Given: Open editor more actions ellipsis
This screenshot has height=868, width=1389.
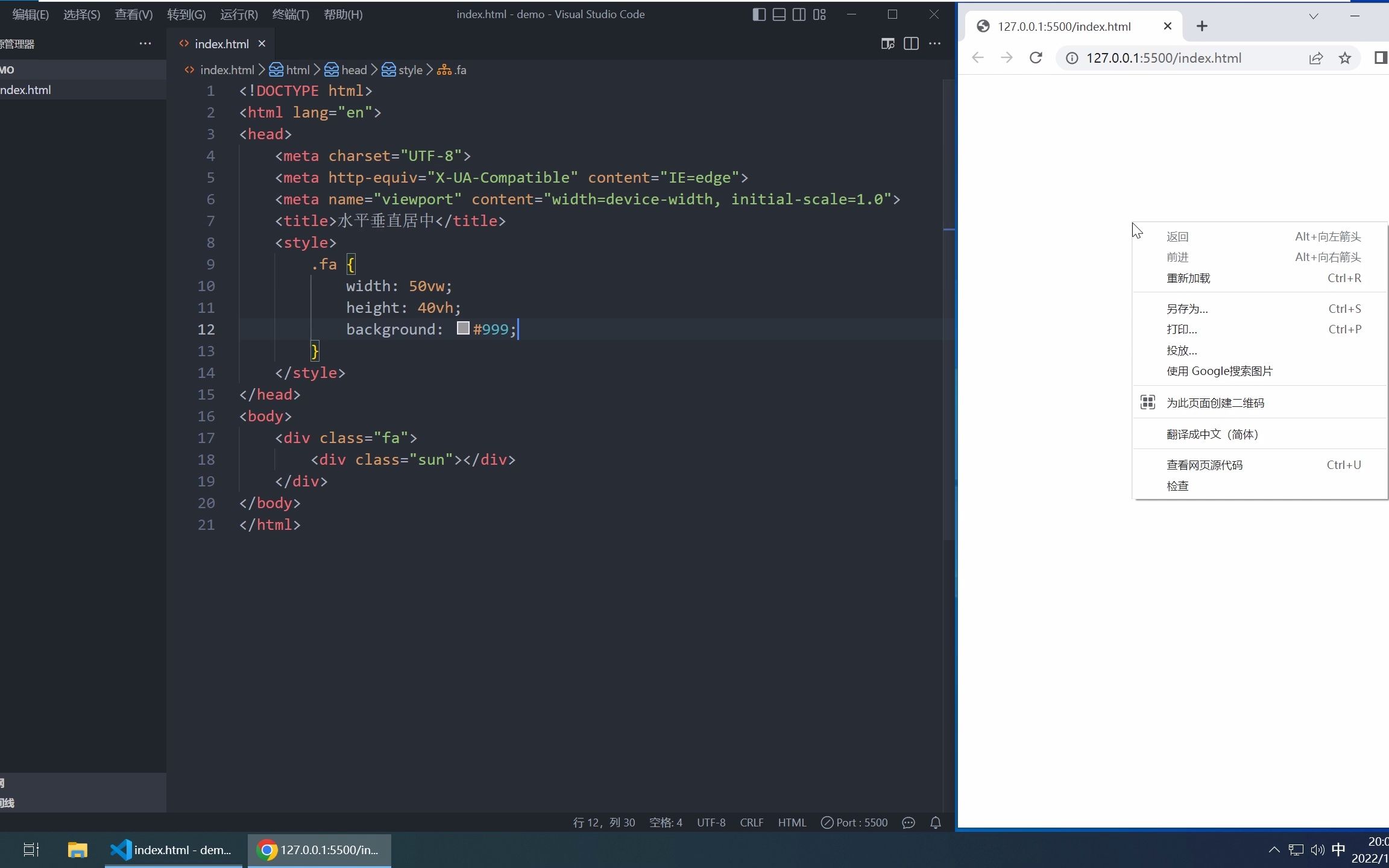Looking at the screenshot, I should point(934,43).
